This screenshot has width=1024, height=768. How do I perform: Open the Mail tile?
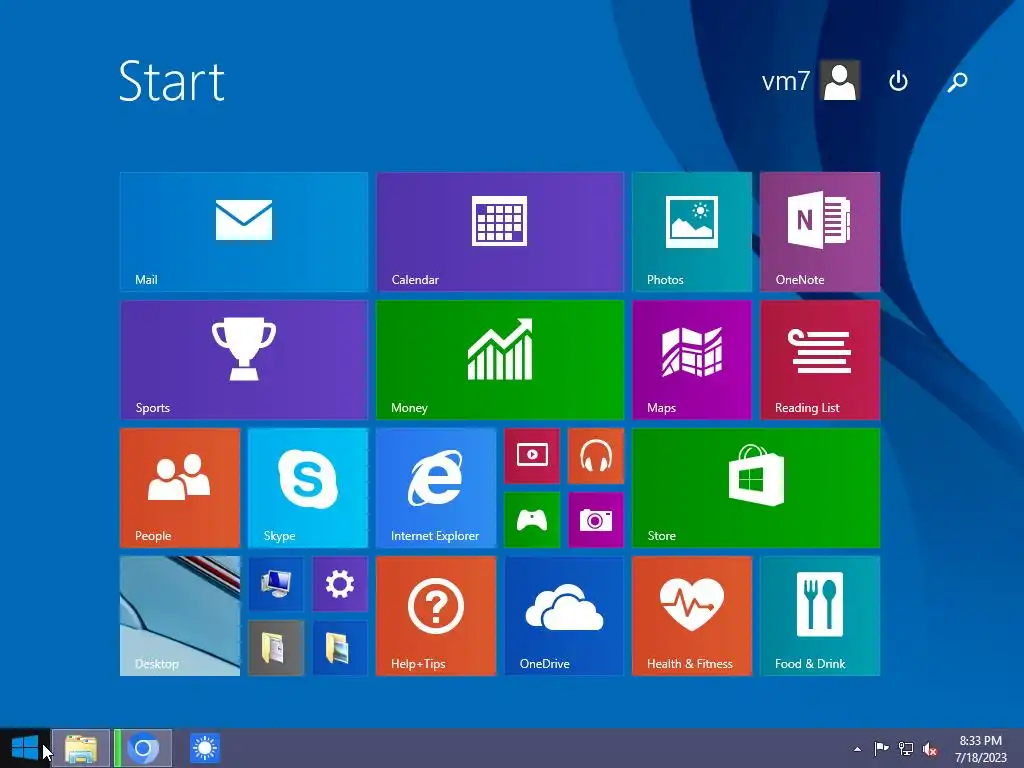click(x=244, y=232)
